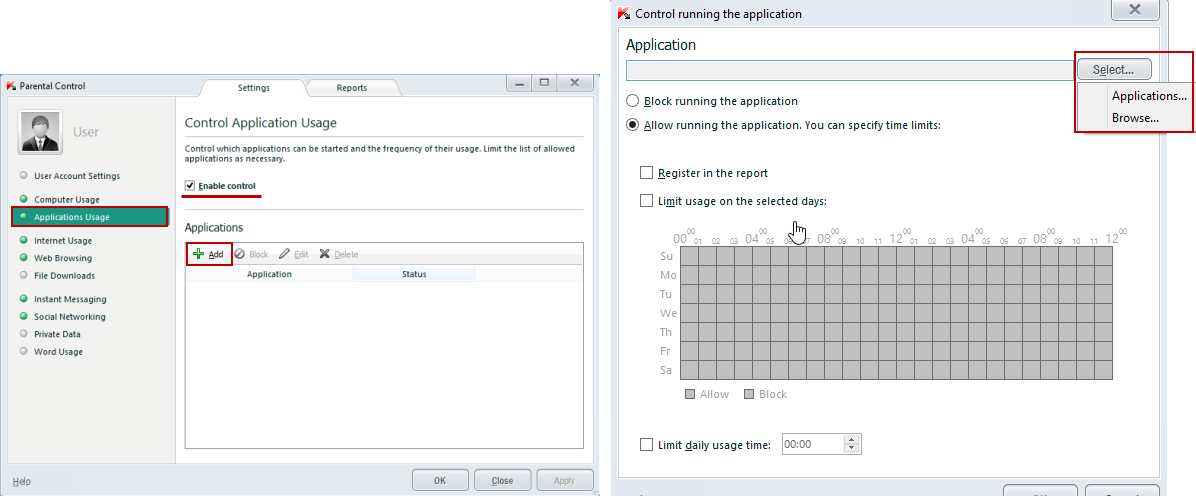Open File Downloads section
The width and height of the screenshot is (1196, 496).
click(64, 275)
